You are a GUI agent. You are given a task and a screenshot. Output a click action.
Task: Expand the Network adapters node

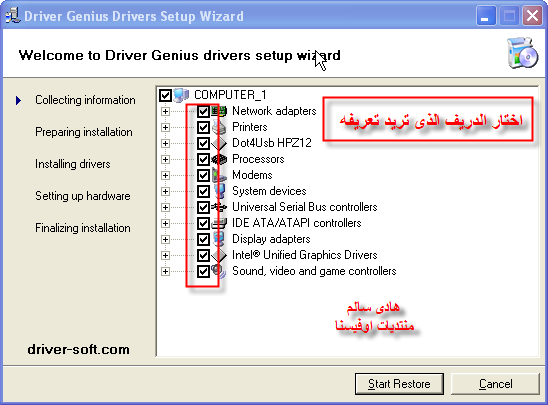(165, 111)
